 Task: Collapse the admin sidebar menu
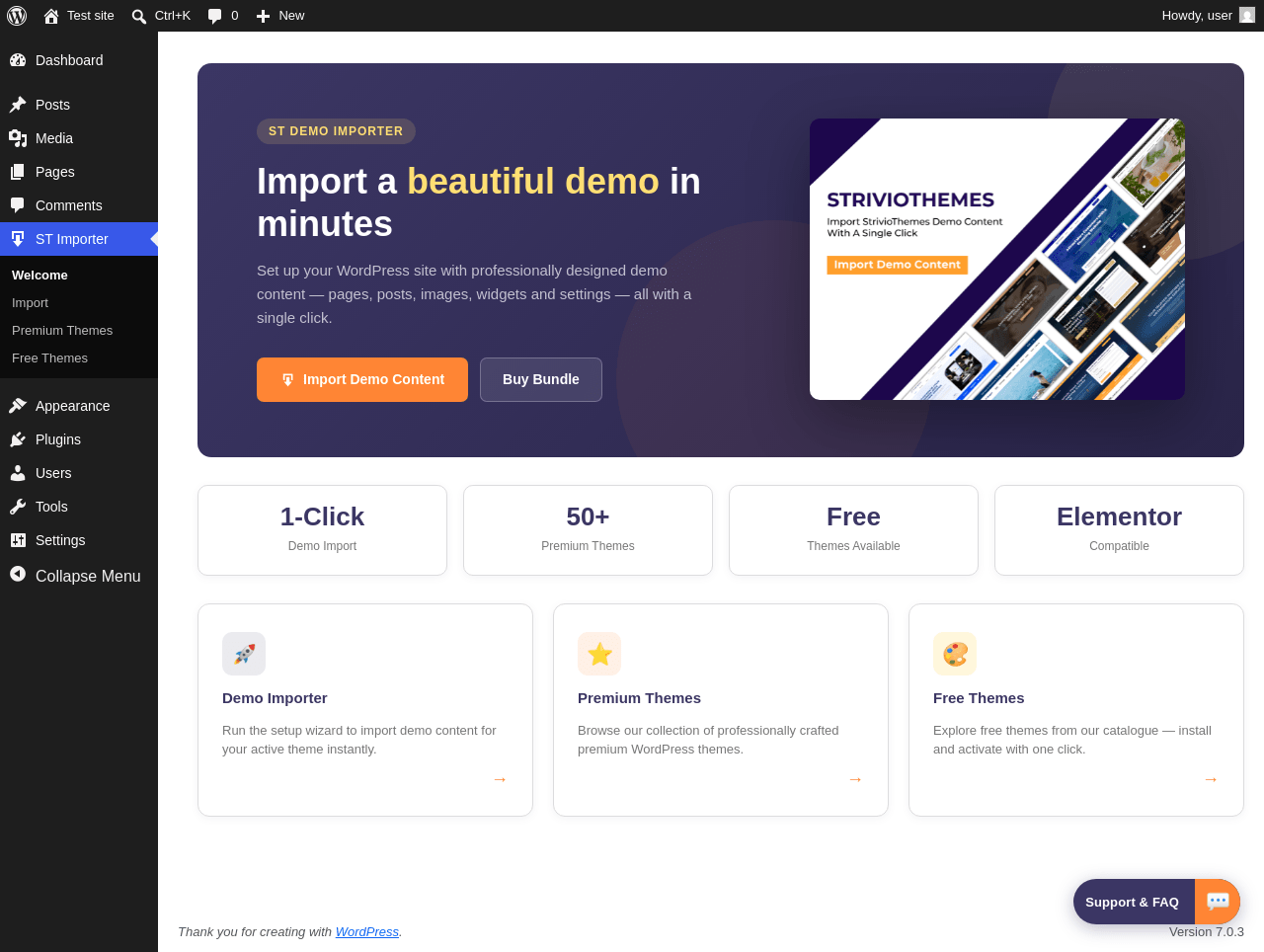coord(79,576)
